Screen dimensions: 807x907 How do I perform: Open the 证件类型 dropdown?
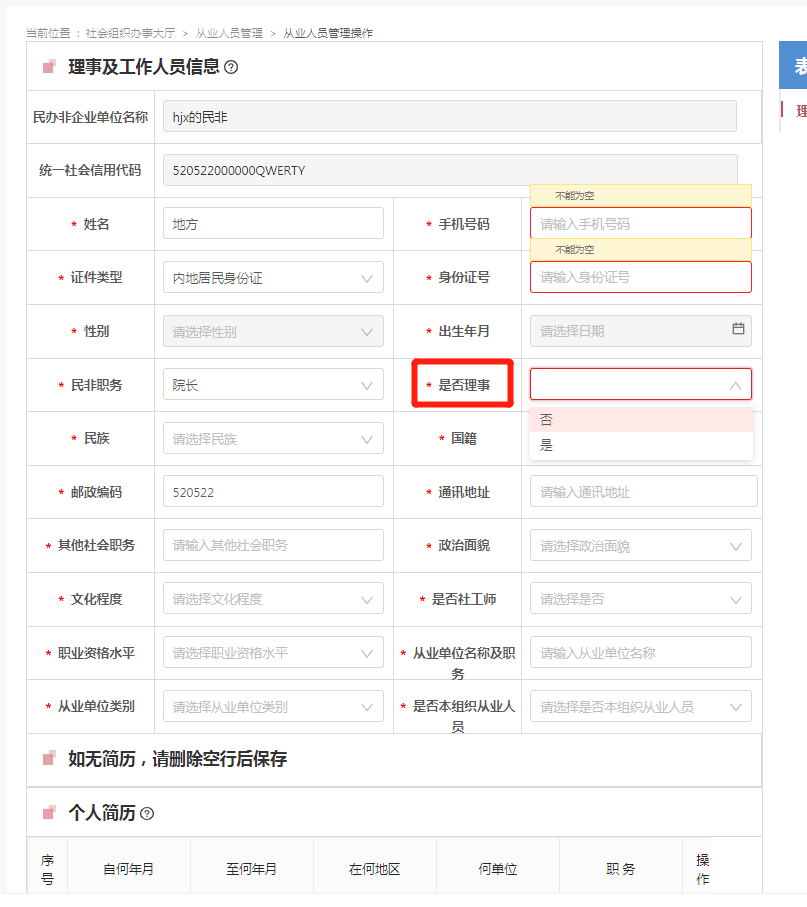[x=272, y=277]
